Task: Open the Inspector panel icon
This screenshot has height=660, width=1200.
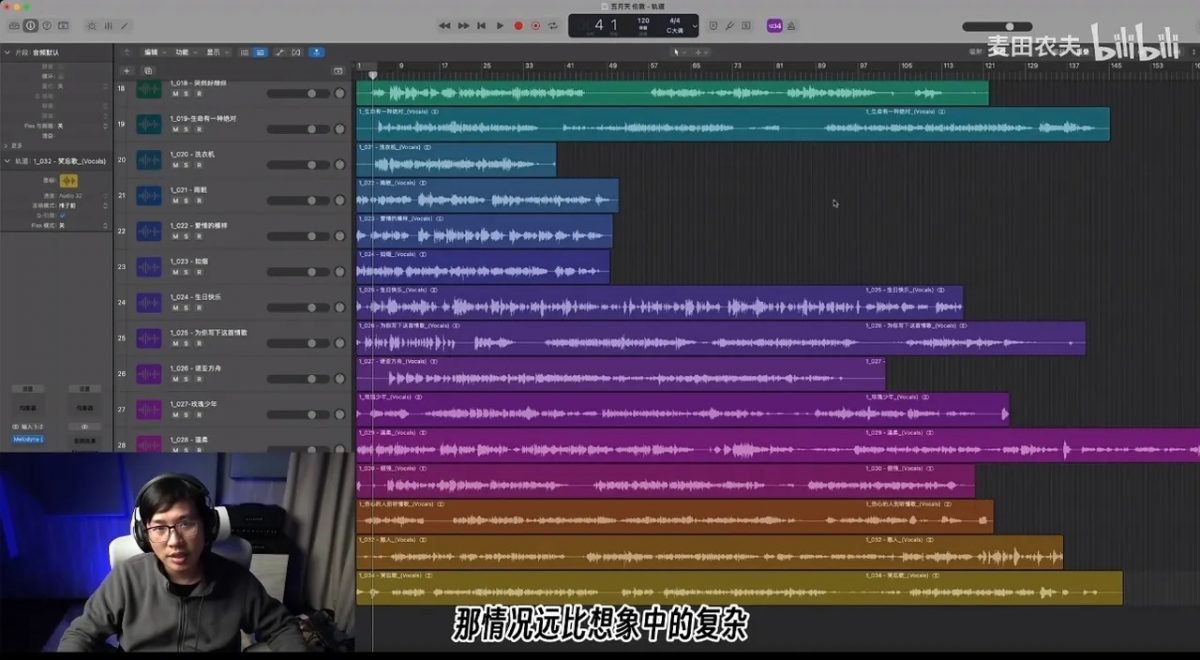Action: point(30,25)
